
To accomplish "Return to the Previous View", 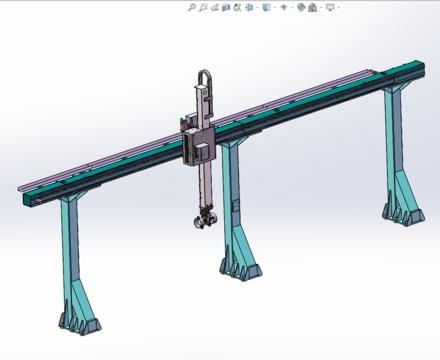I will coord(215,7).
